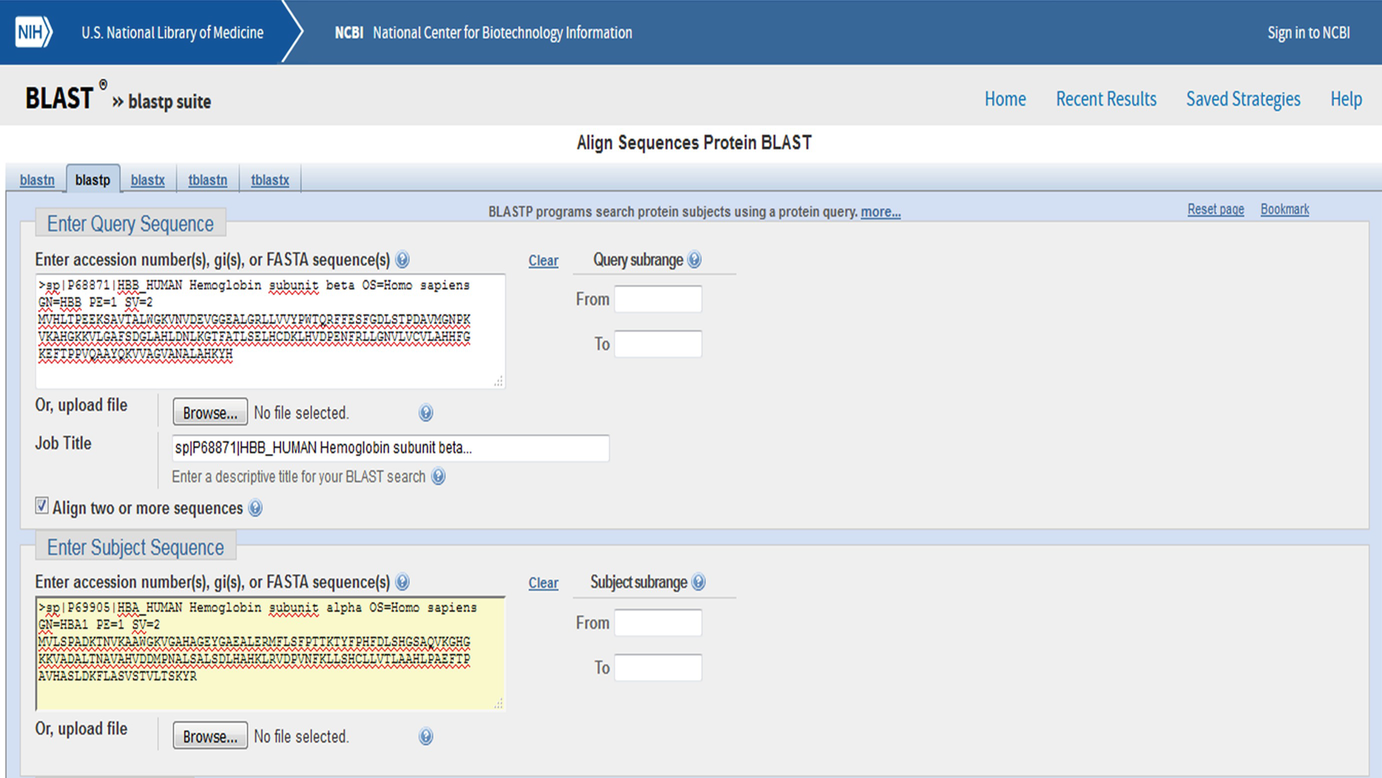Focus the Subject subrange From field
This screenshot has width=1382, height=778.
658,623
